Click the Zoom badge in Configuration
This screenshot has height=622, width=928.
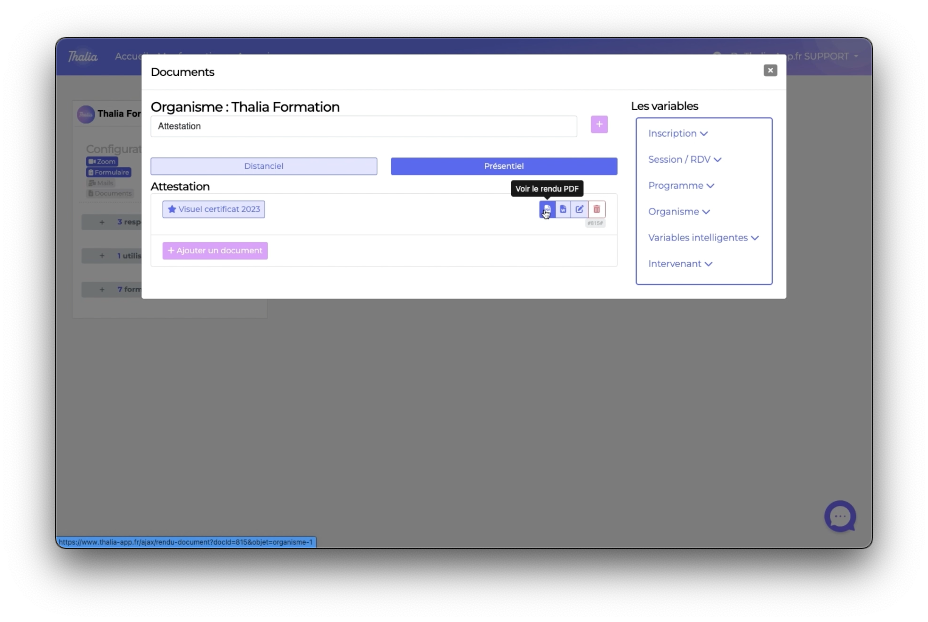(x=102, y=161)
